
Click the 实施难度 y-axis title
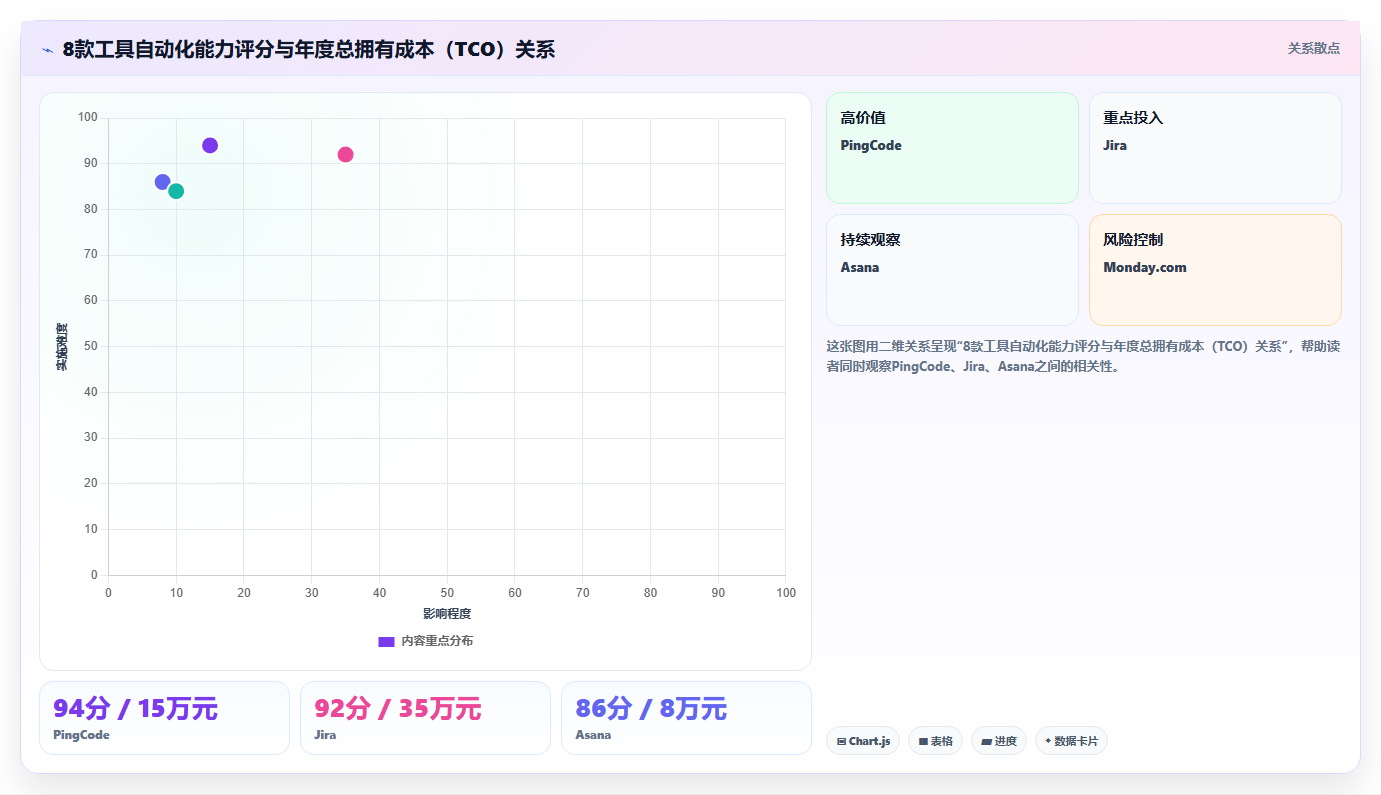click(x=62, y=347)
